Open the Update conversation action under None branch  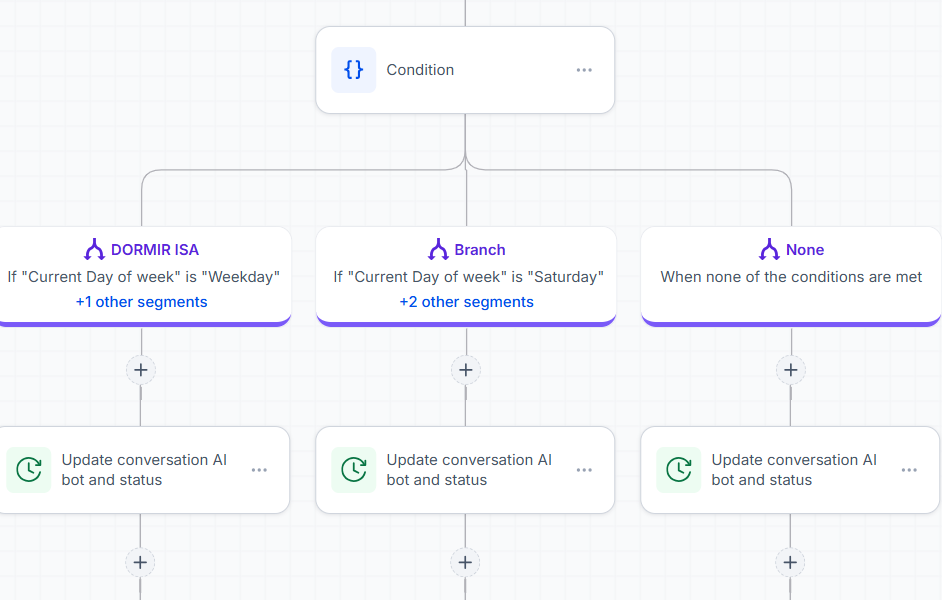(790, 470)
